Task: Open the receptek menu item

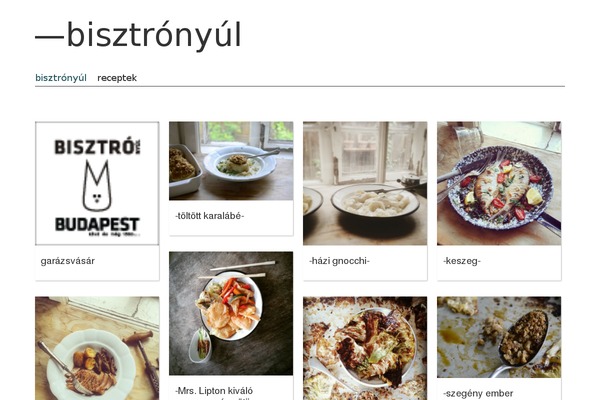Action: [117, 78]
